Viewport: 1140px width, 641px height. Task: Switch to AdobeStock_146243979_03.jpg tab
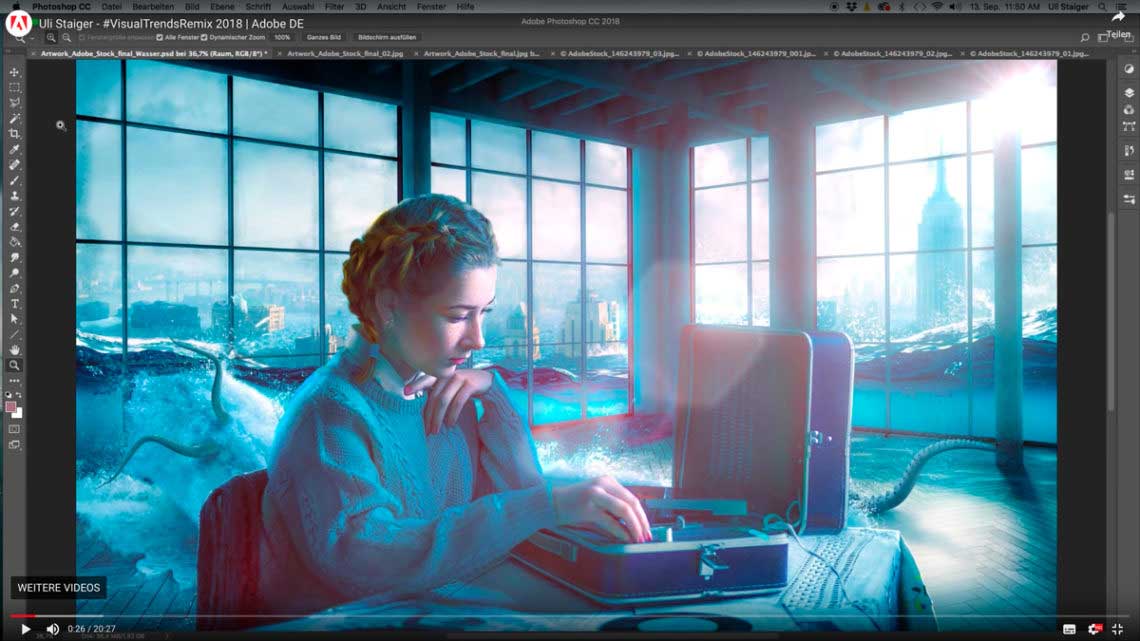tap(619, 54)
